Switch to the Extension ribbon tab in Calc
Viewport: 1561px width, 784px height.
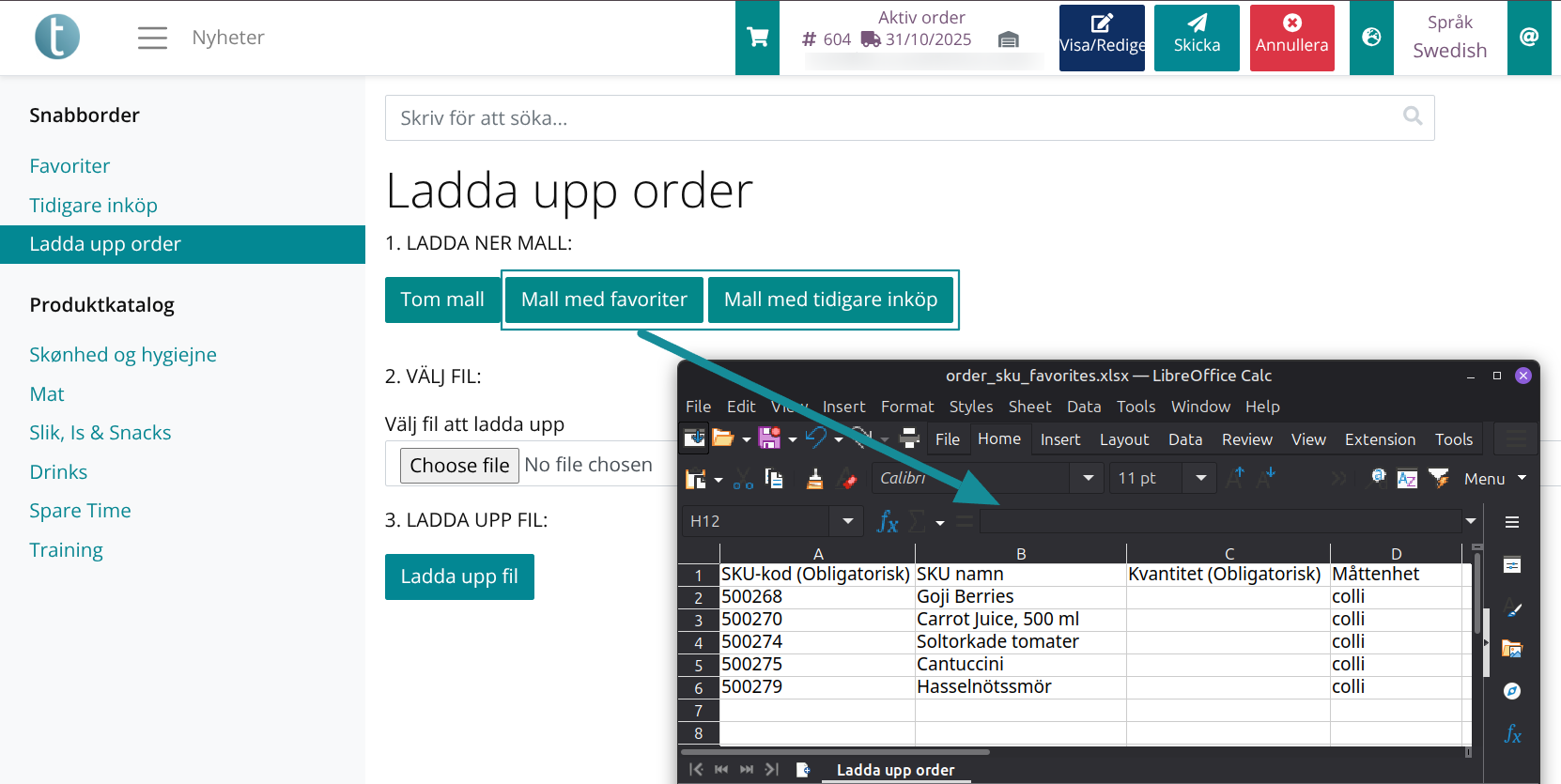tap(1380, 439)
